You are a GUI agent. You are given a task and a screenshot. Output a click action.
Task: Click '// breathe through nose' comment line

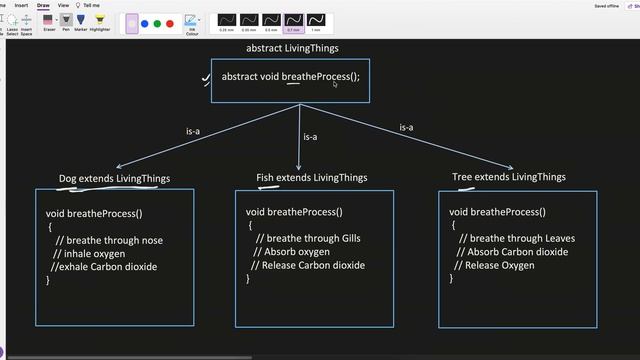tap(109, 240)
